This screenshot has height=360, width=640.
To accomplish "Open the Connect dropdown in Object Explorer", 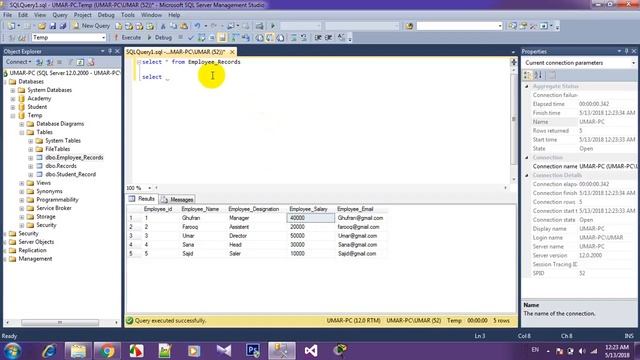I will (18, 62).
